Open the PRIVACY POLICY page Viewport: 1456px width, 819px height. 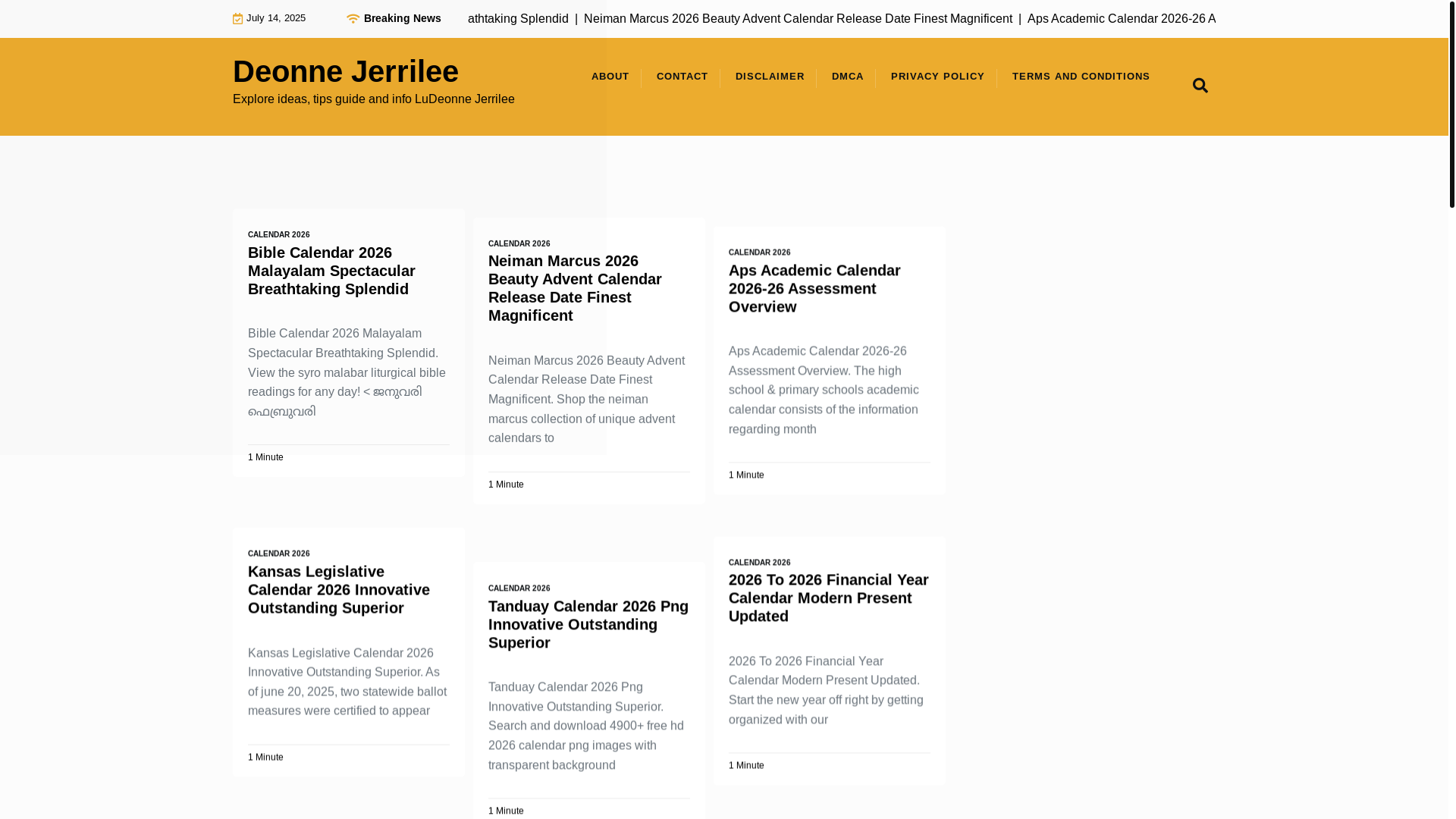pos(938,77)
